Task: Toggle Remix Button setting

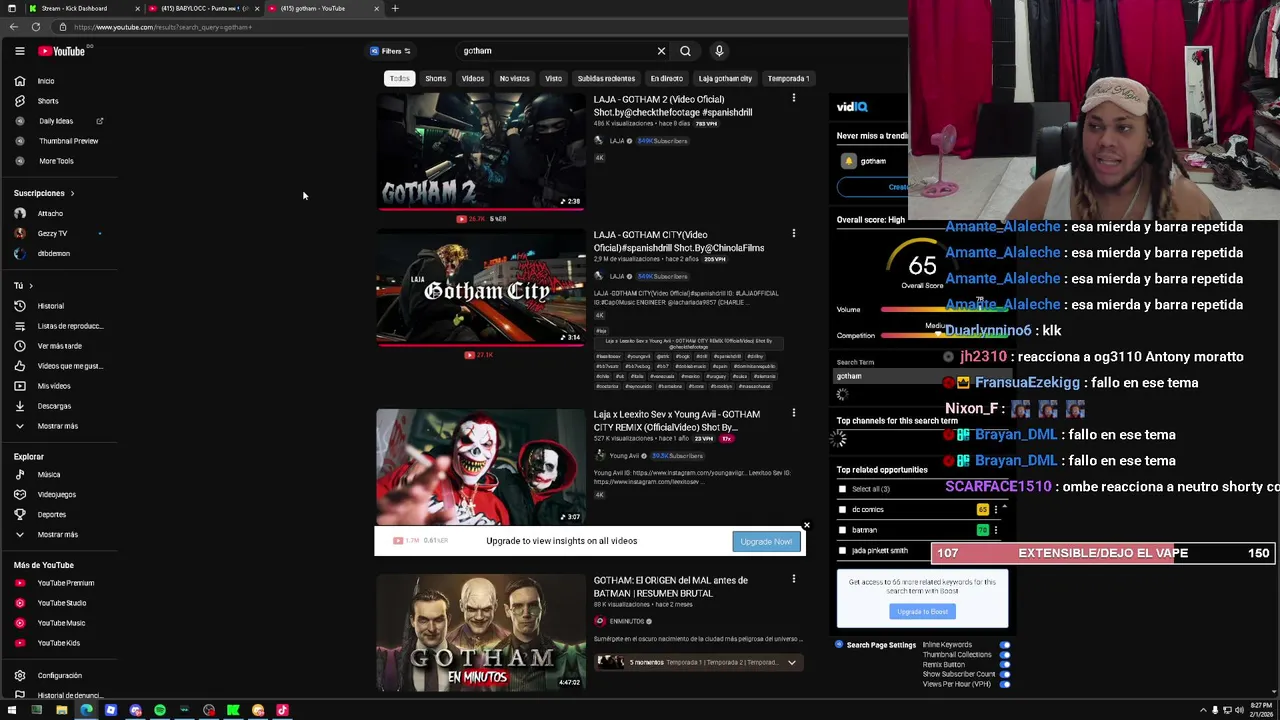Action: click(x=1004, y=665)
